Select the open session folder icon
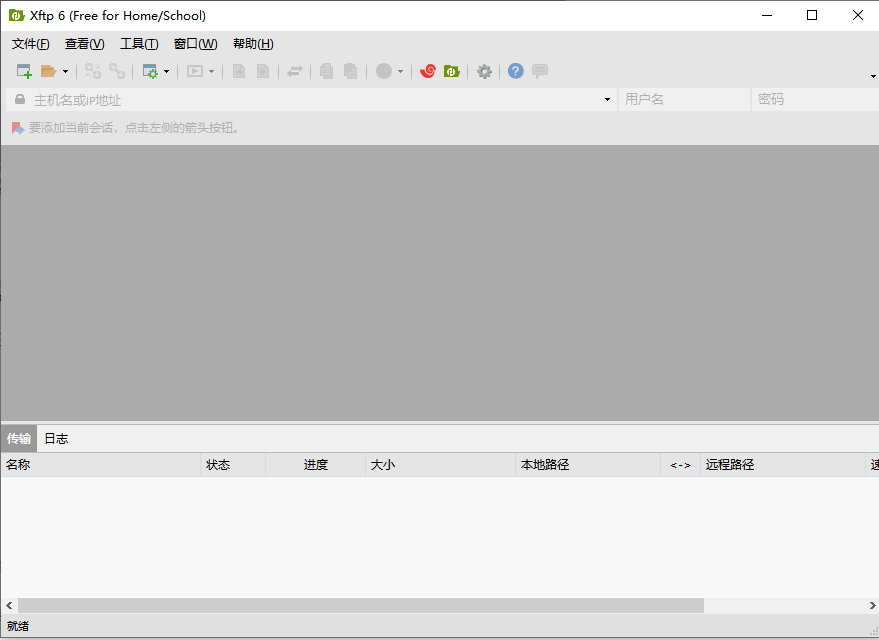879x640 pixels. (46, 71)
